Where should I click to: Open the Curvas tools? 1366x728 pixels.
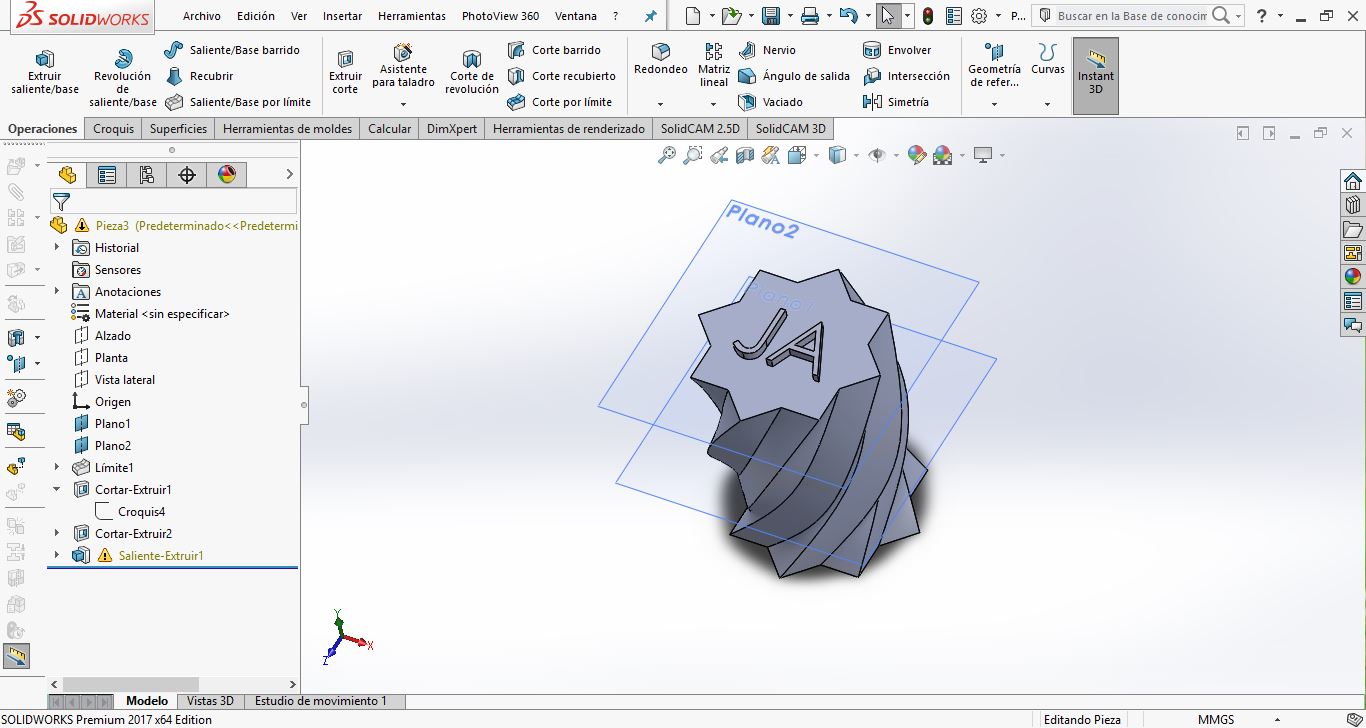coord(1048,60)
